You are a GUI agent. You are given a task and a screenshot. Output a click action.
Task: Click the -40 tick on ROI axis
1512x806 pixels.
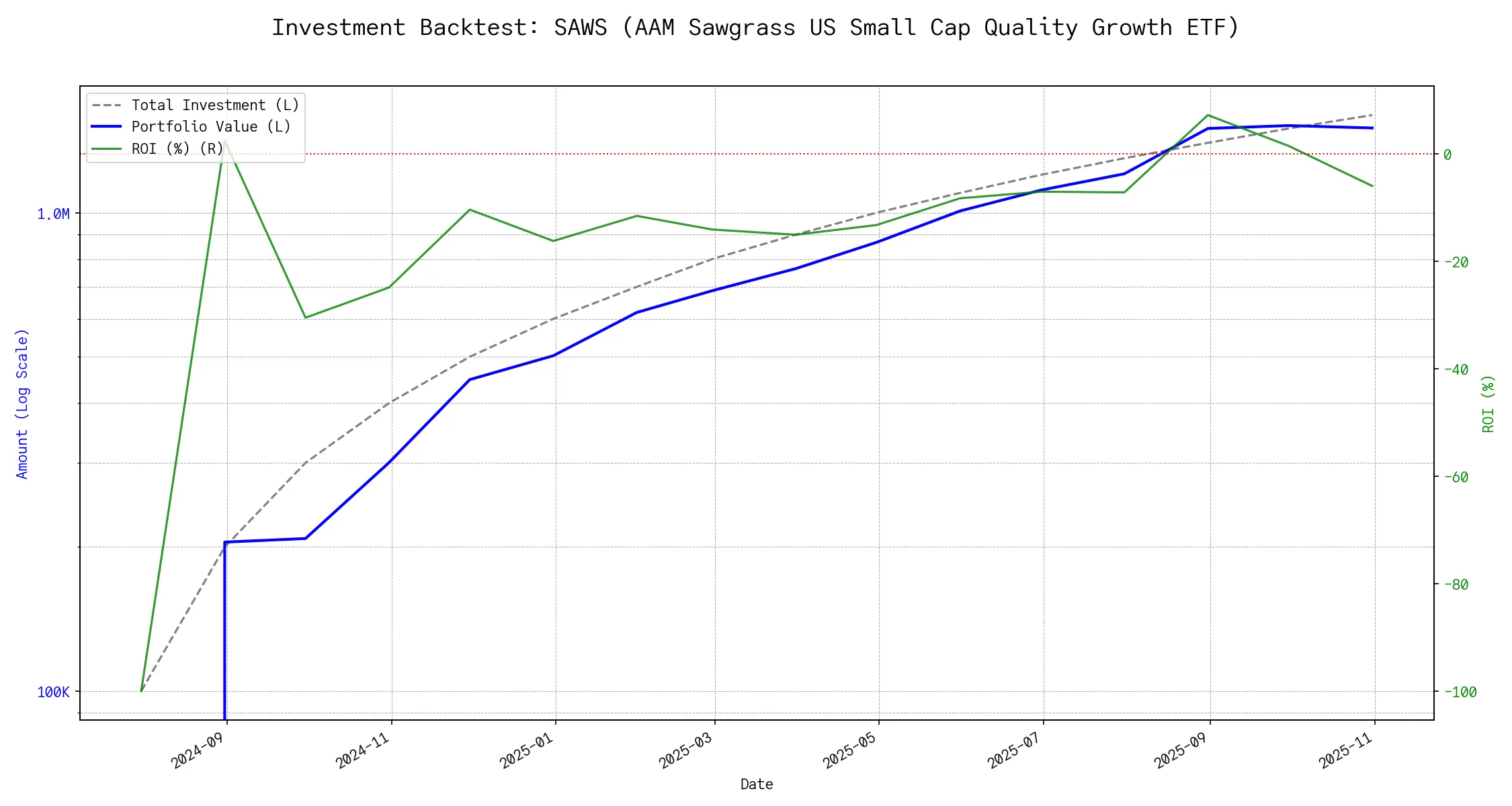[x=1455, y=369]
